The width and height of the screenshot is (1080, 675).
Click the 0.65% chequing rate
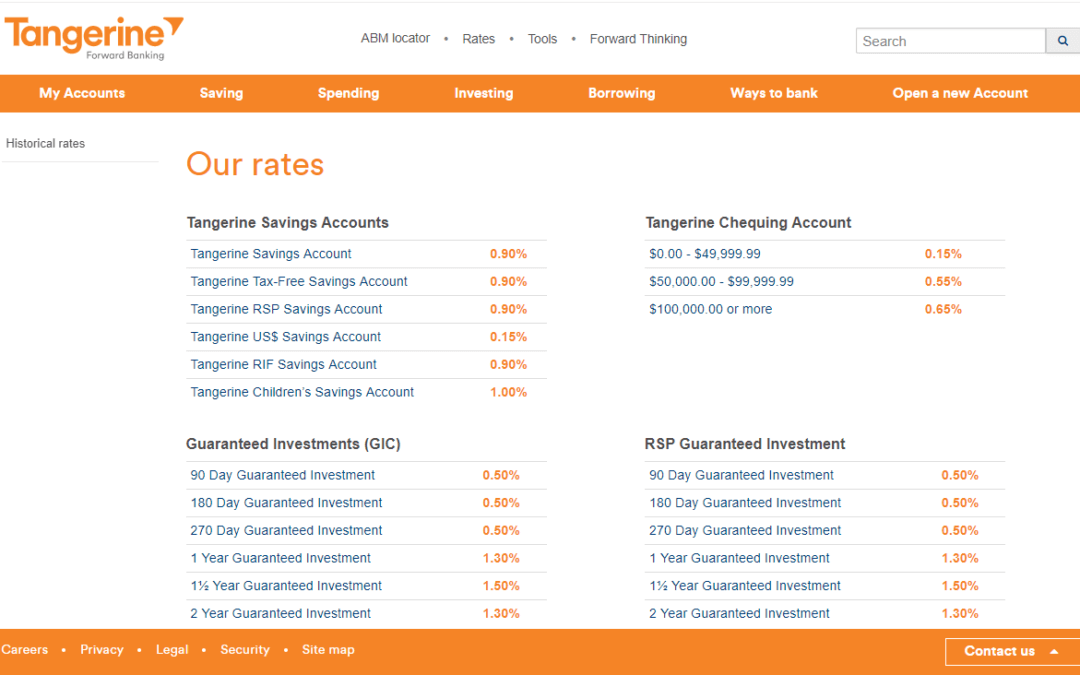pyautogui.click(x=943, y=309)
